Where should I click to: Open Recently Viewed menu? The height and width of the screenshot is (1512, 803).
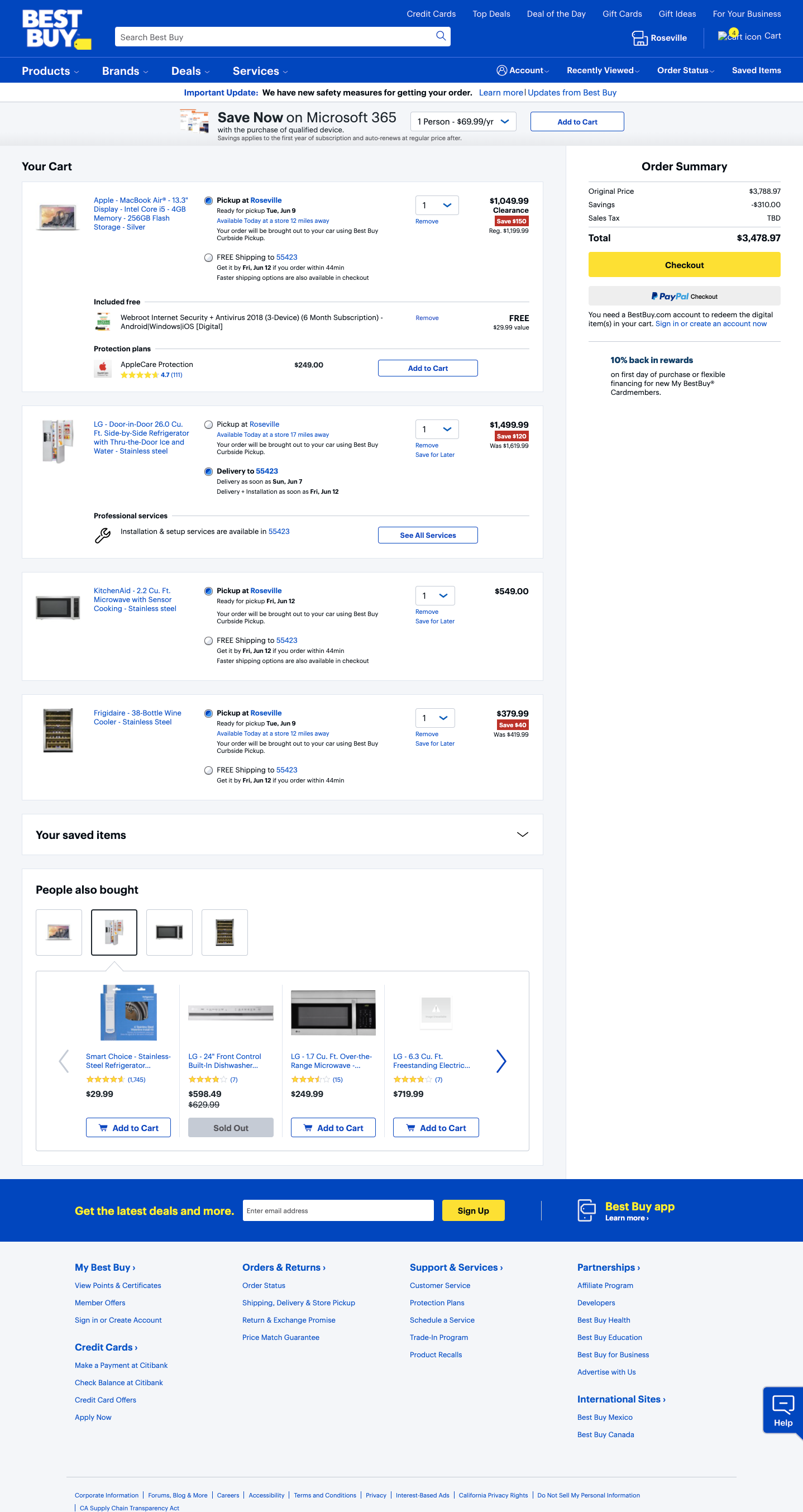pyautogui.click(x=603, y=70)
